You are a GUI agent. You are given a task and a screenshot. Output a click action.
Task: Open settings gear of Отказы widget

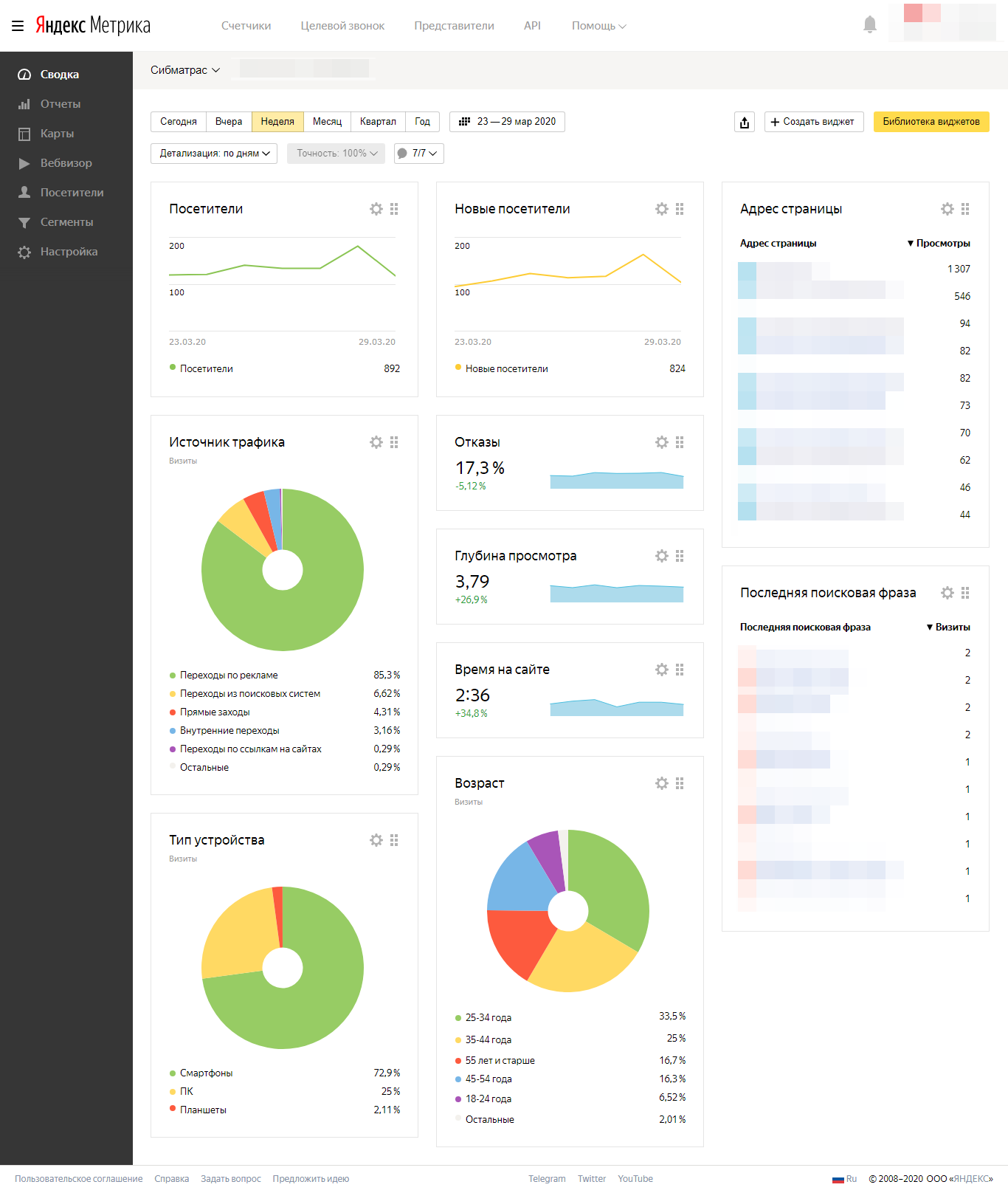pyautogui.click(x=662, y=442)
